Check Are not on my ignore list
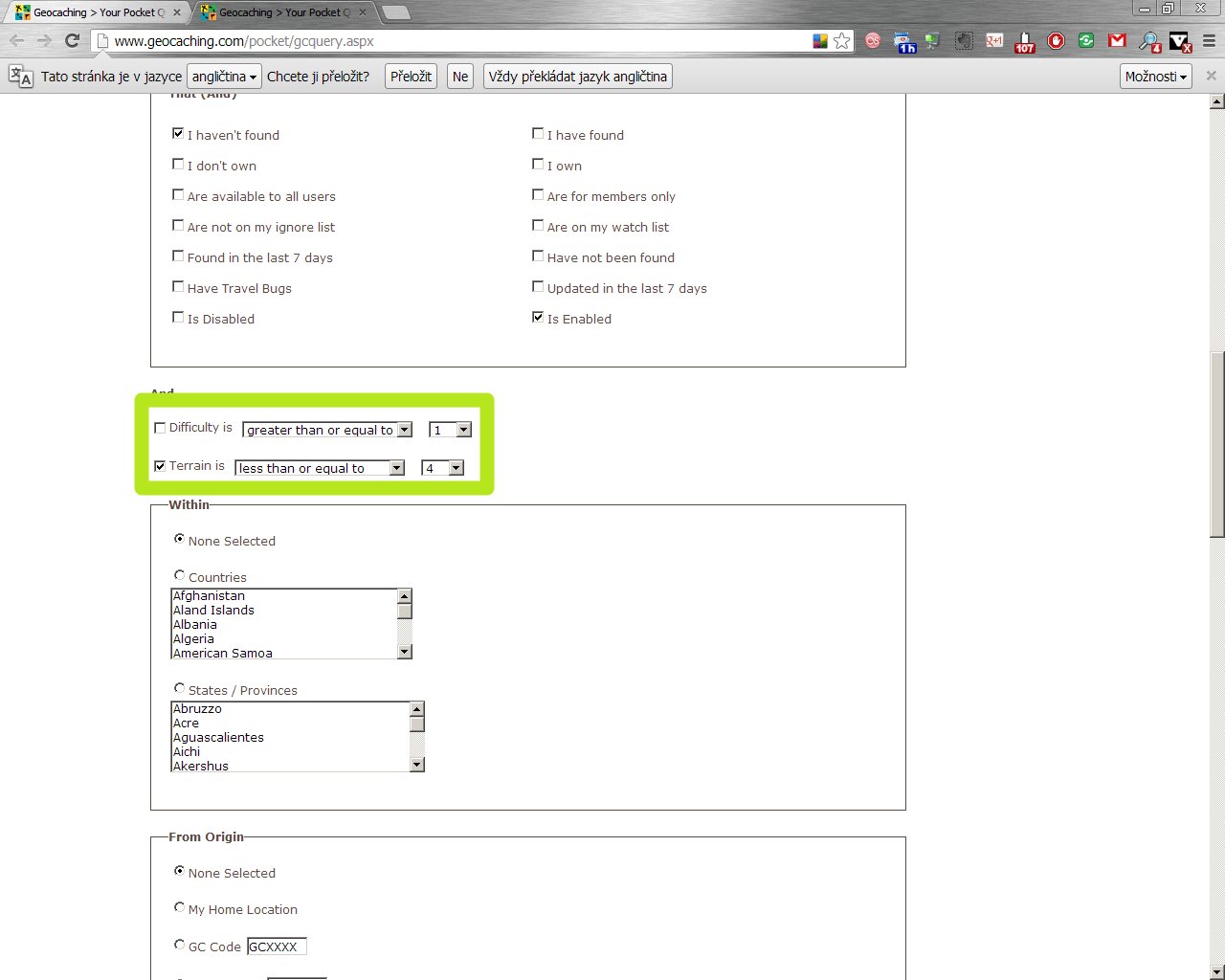The height and width of the screenshot is (980, 1225). tap(178, 226)
